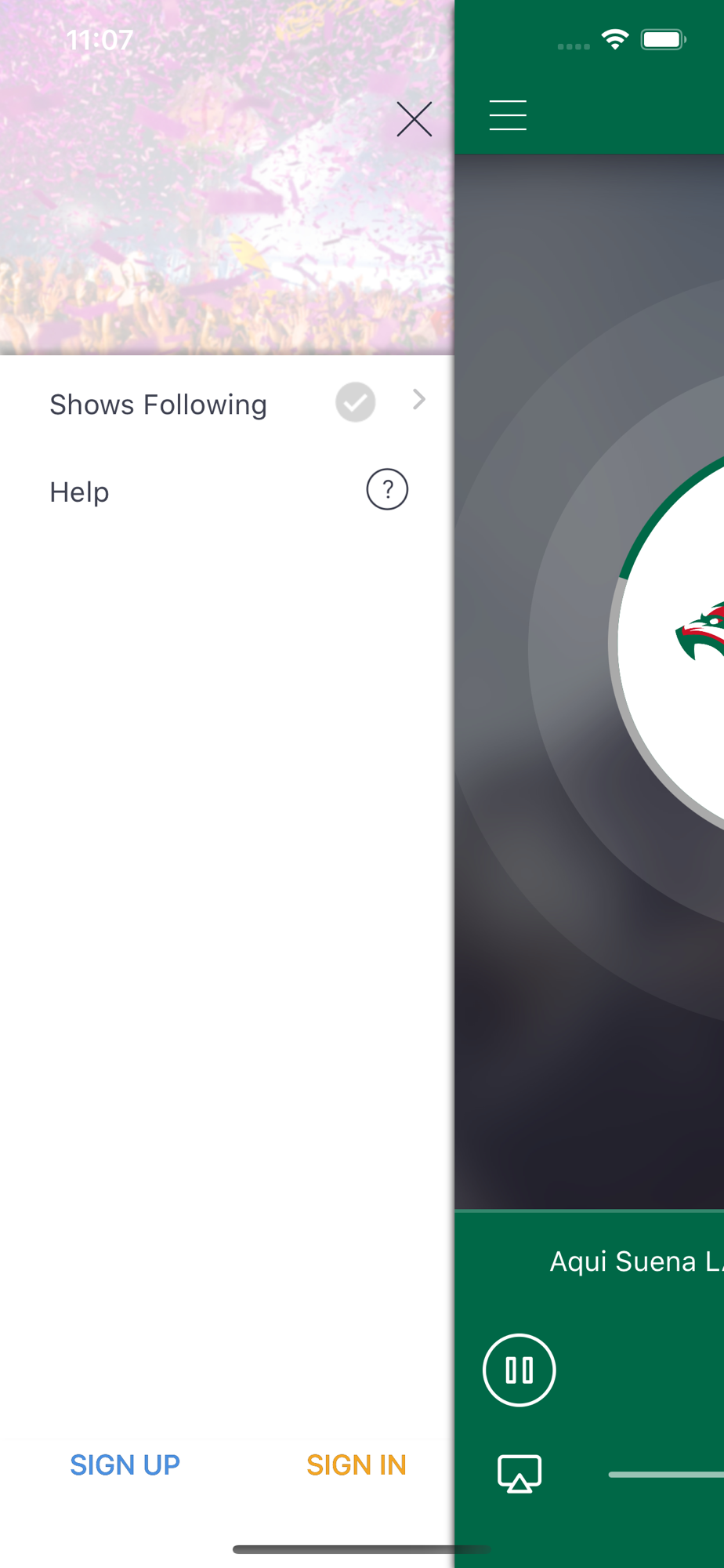724x1568 pixels.
Task: Tap the SIGN UP link
Action: click(x=125, y=1465)
